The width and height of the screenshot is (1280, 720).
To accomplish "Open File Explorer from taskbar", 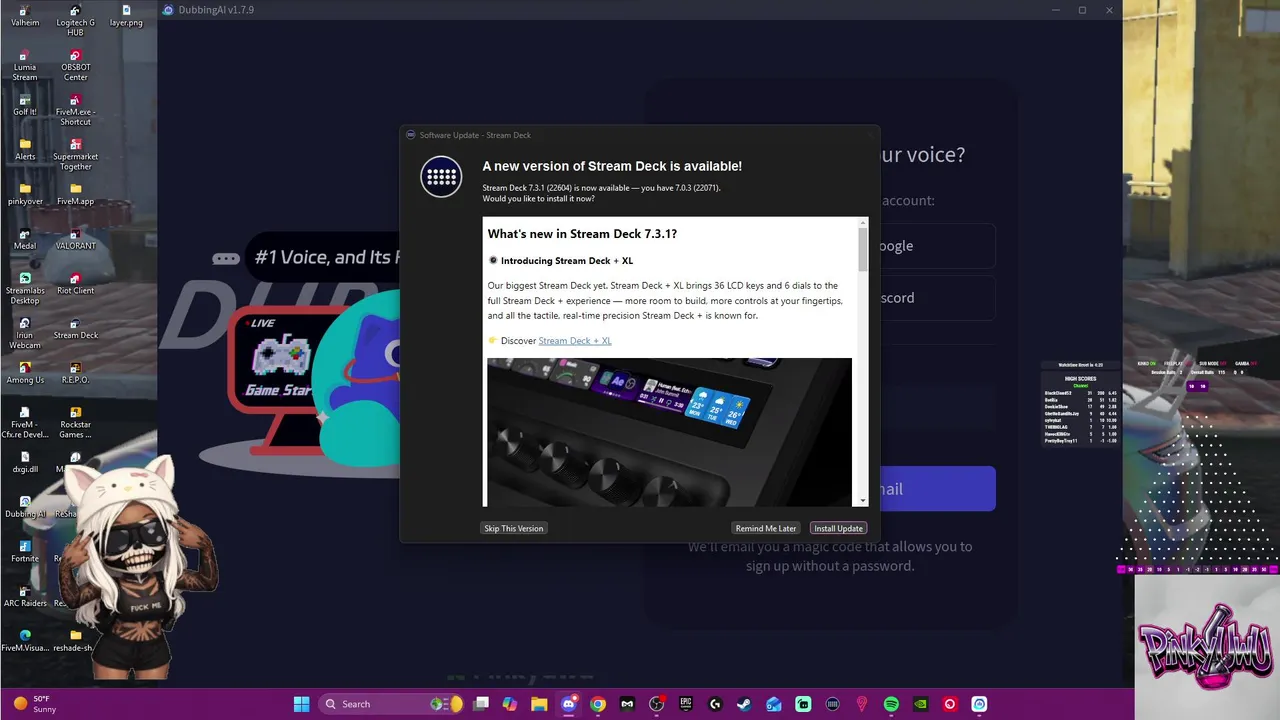I will tap(539, 704).
